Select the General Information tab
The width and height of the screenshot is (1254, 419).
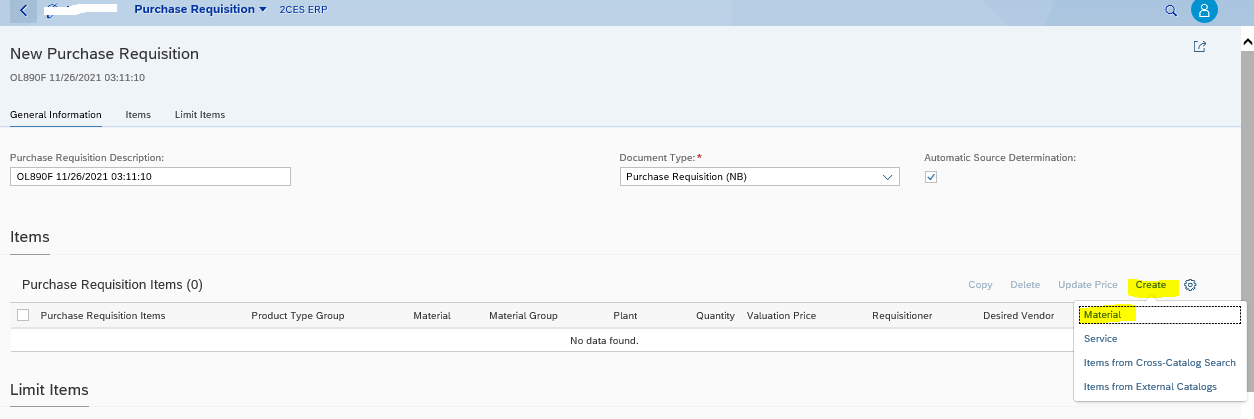point(56,115)
